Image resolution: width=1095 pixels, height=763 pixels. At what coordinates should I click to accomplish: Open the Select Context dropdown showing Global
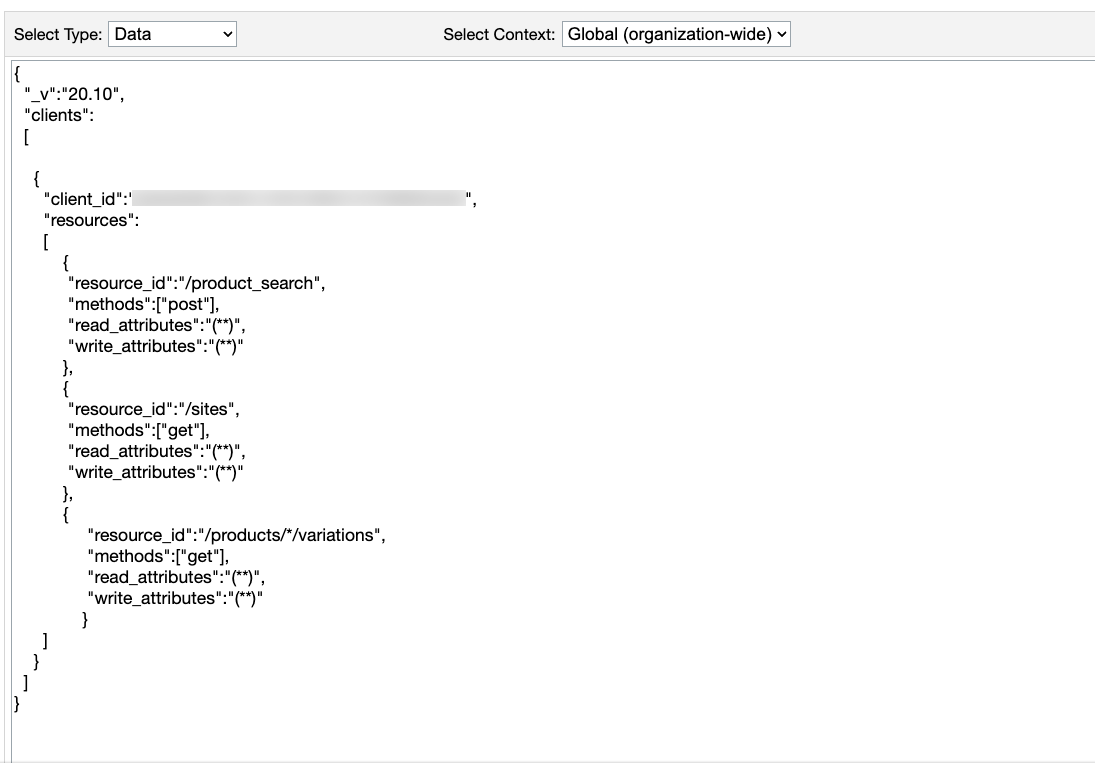(676, 34)
